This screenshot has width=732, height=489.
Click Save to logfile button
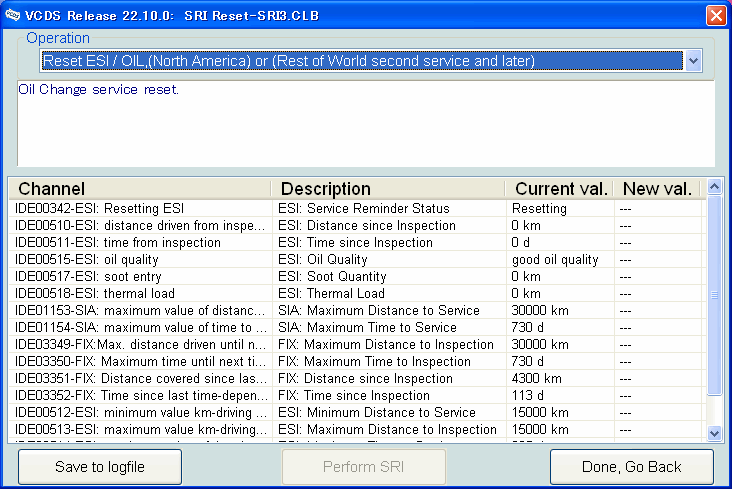click(x=100, y=467)
